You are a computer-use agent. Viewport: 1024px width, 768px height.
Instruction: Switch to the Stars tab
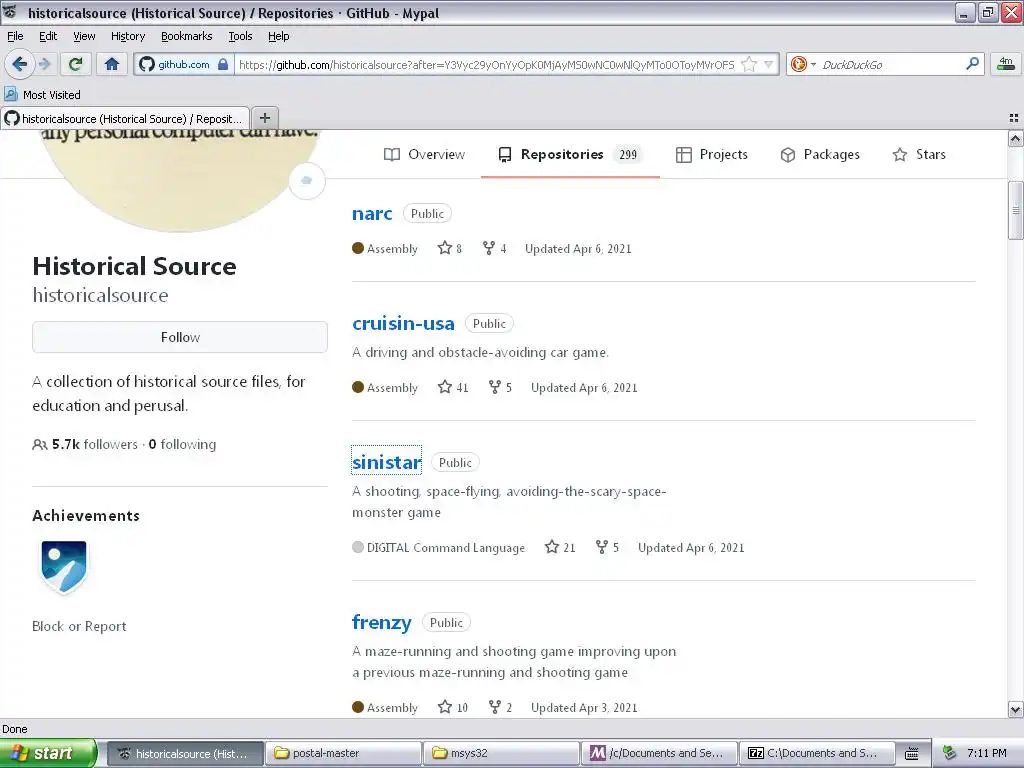[x=919, y=155]
